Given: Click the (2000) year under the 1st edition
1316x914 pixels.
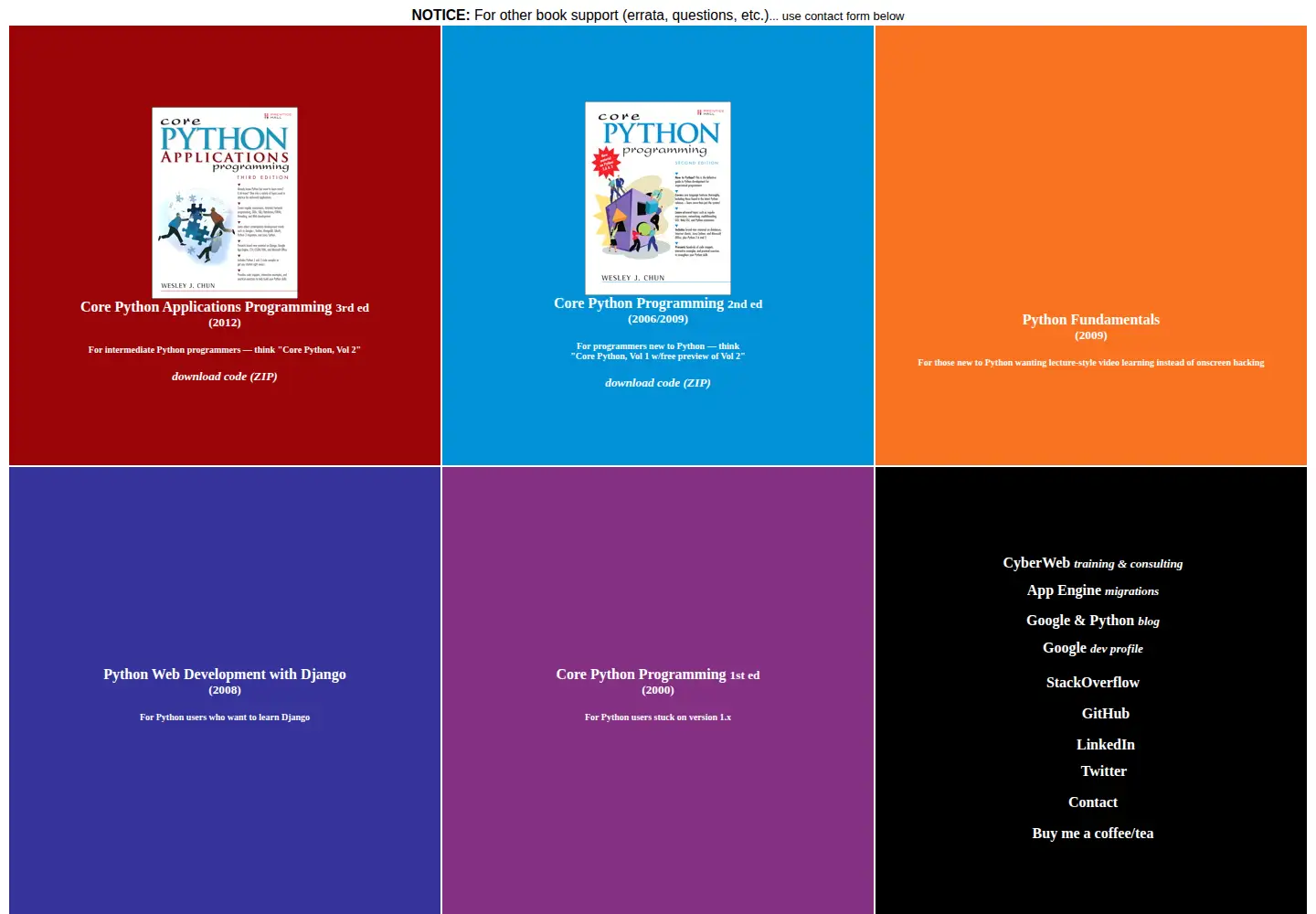Looking at the screenshot, I should point(658,690).
